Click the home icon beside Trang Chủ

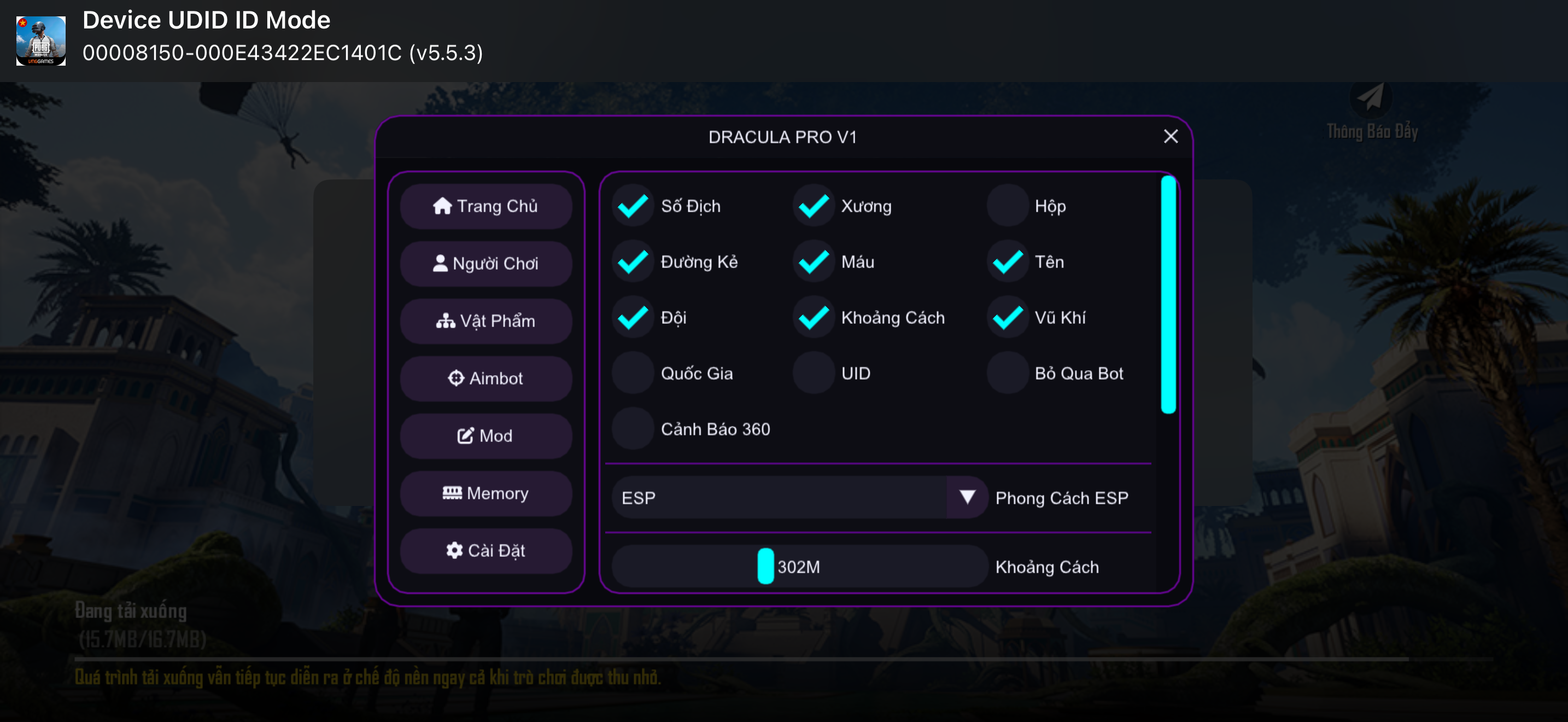pyautogui.click(x=442, y=206)
